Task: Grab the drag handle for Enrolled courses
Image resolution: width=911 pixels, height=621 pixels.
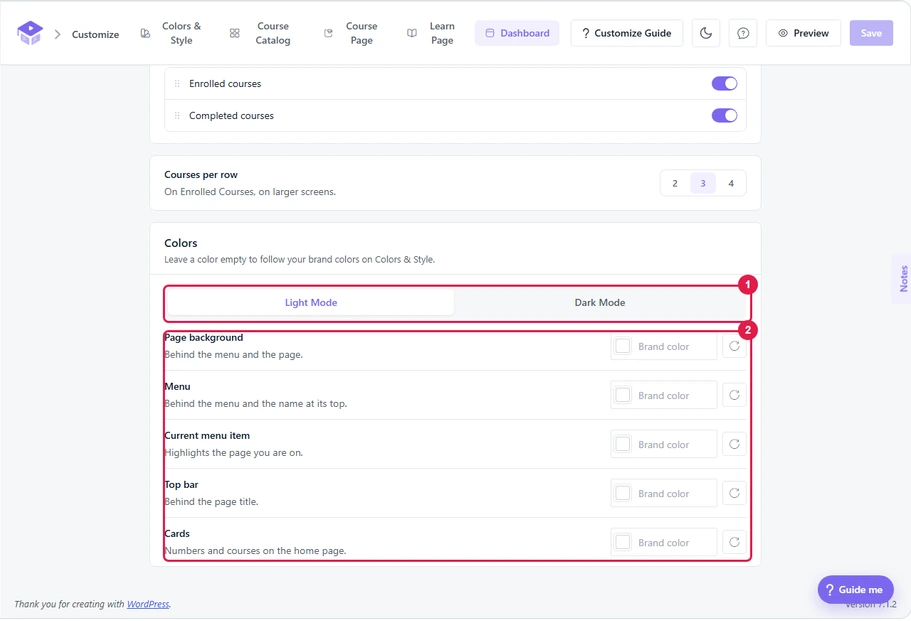Action: [x=177, y=84]
